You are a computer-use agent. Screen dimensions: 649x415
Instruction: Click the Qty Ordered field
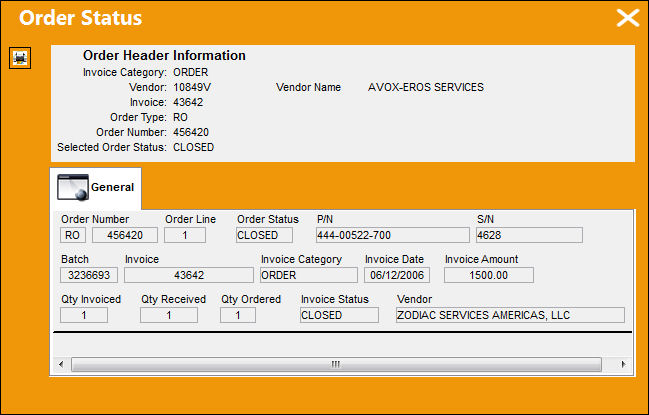[238, 315]
